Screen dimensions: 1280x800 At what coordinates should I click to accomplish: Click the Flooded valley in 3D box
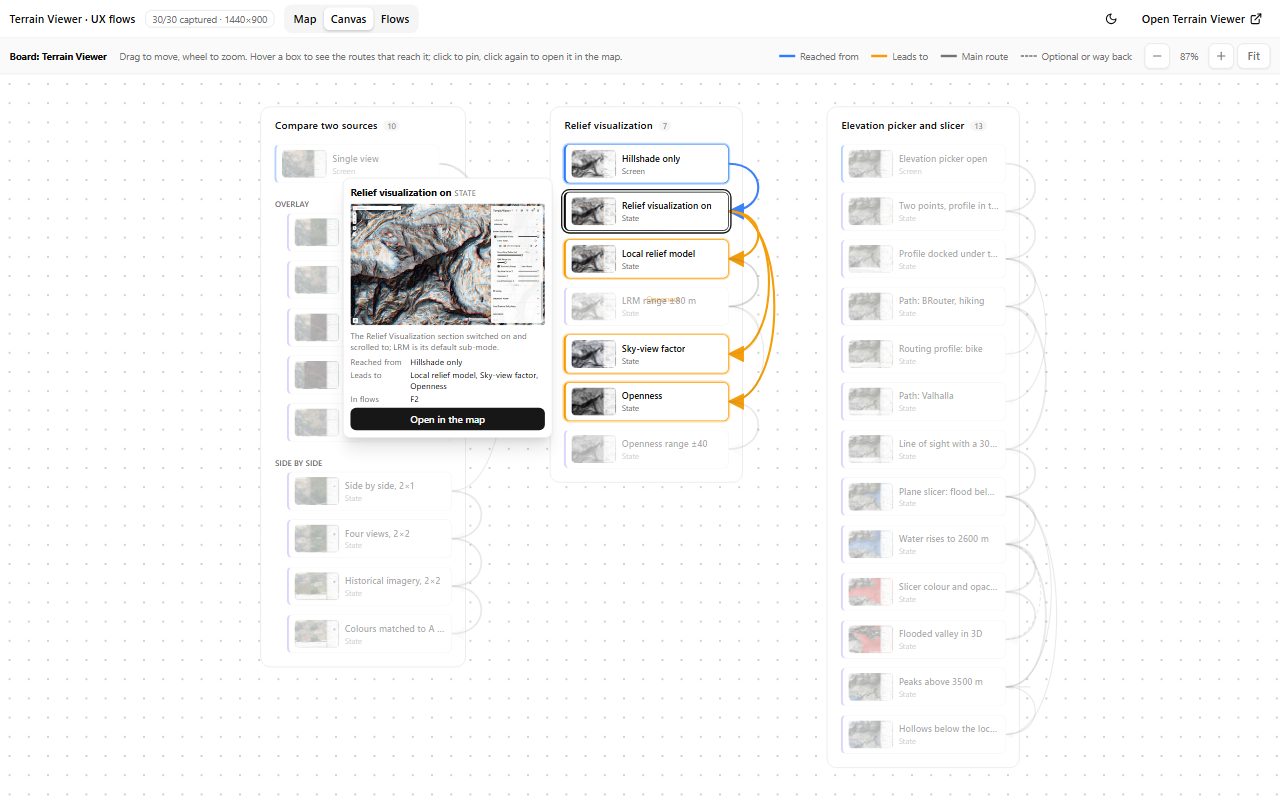pyautogui.click(x=923, y=639)
